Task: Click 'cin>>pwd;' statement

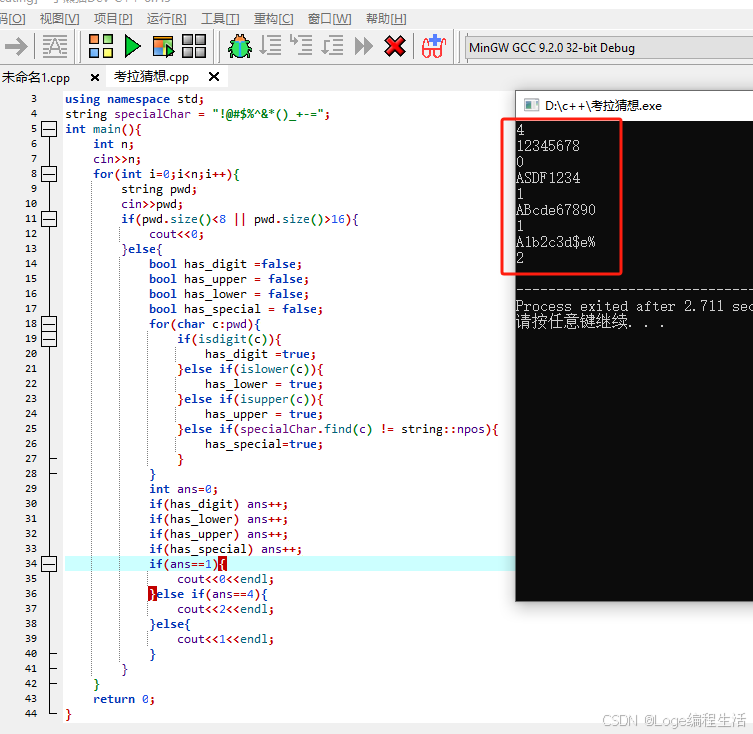Action: (x=152, y=204)
